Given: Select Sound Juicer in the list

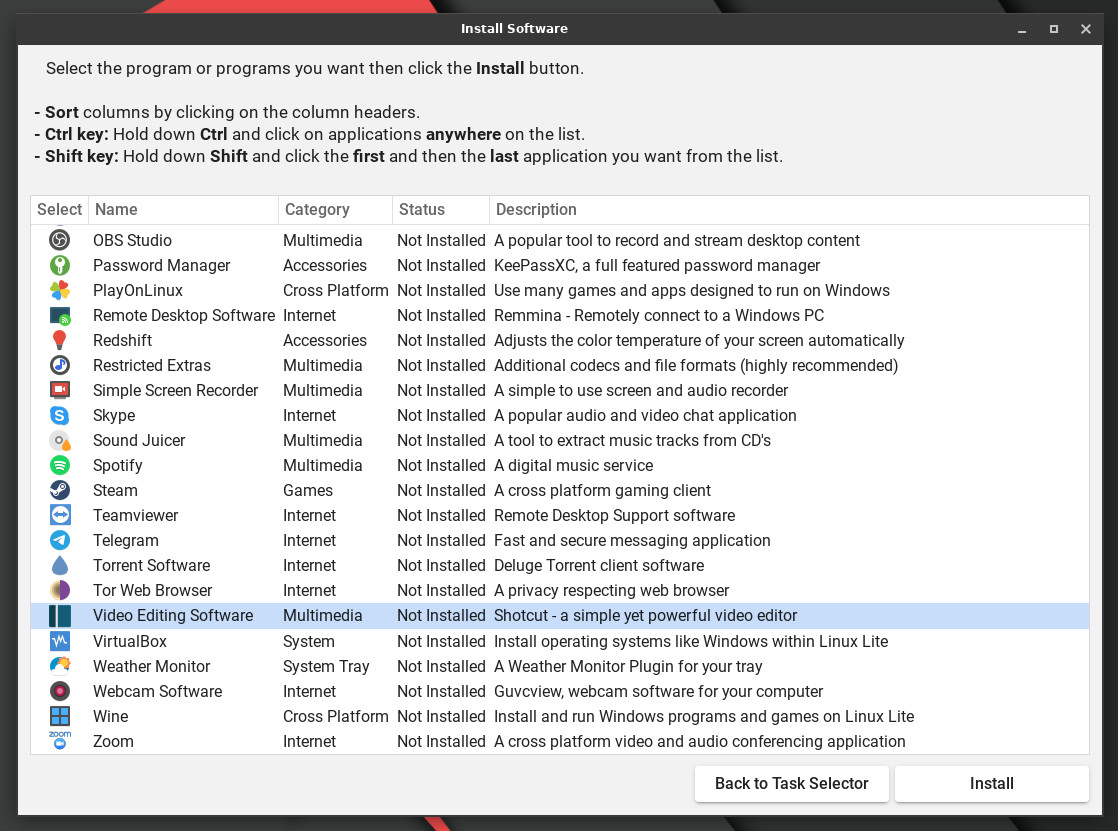Looking at the screenshot, I should coord(139,440).
